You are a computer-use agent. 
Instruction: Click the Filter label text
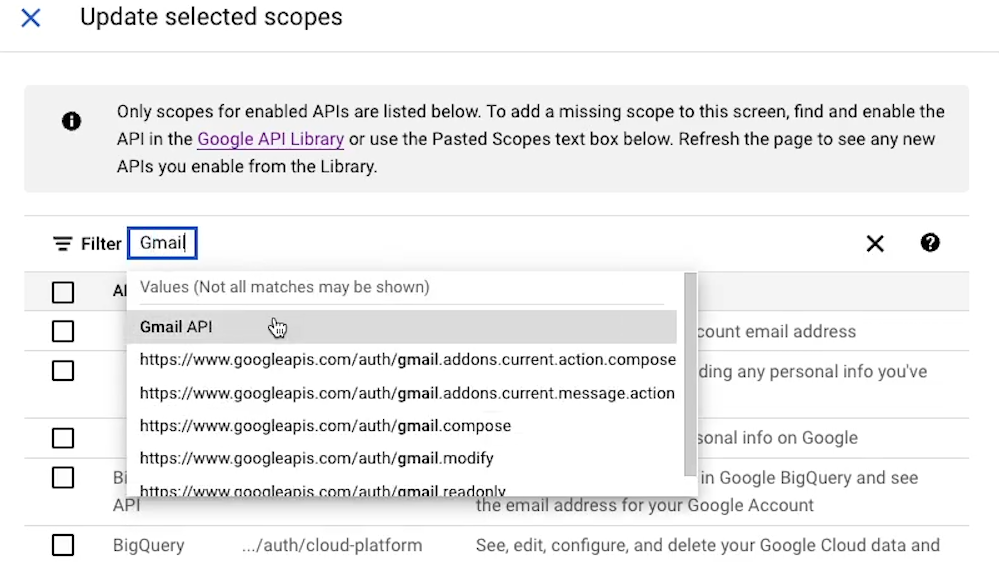101,244
